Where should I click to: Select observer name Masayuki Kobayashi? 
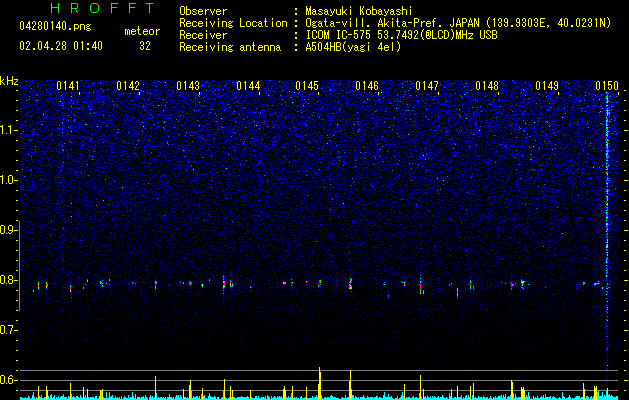click(x=359, y=11)
